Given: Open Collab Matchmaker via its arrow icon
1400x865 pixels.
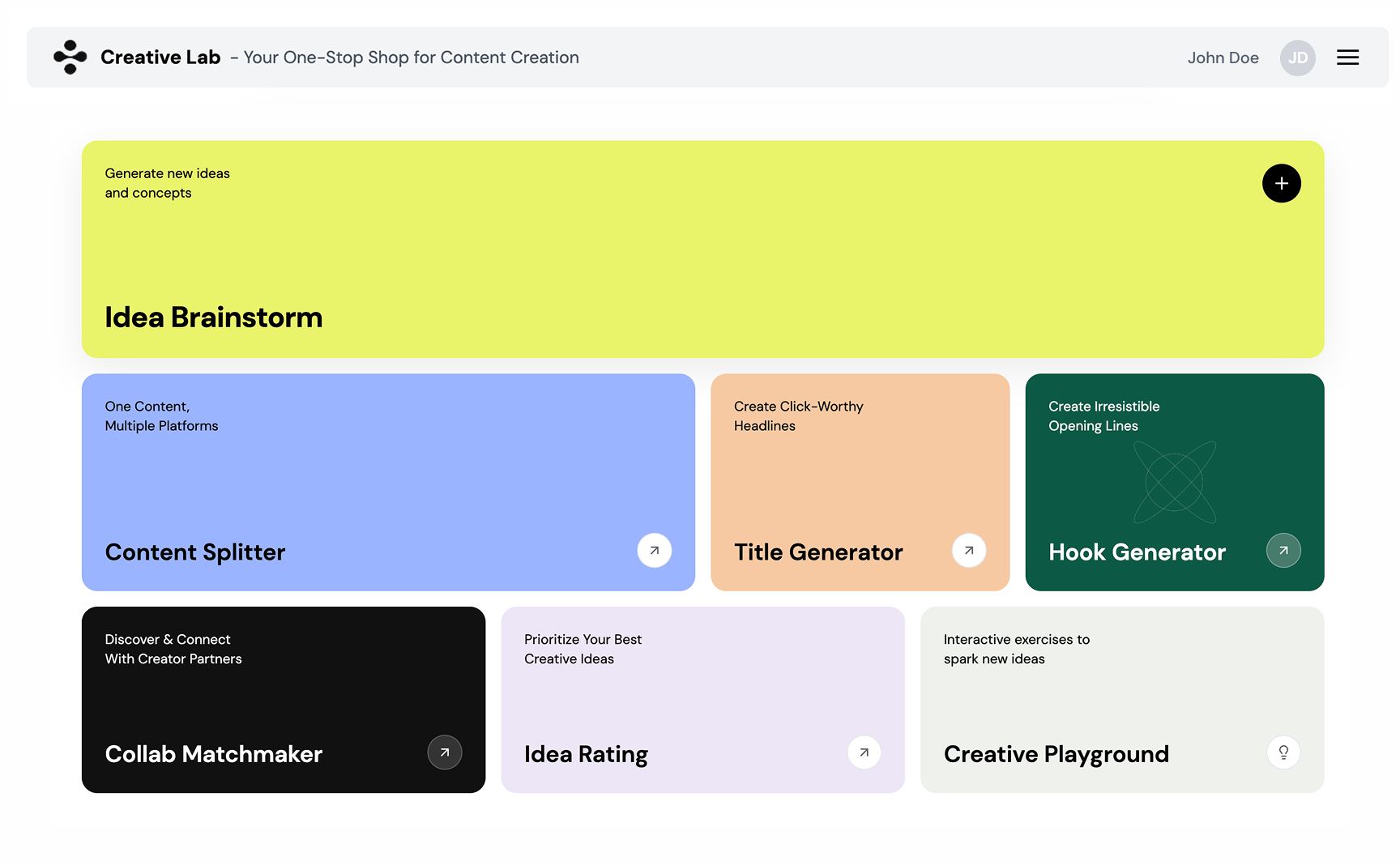Looking at the screenshot, I should (445, 752).
